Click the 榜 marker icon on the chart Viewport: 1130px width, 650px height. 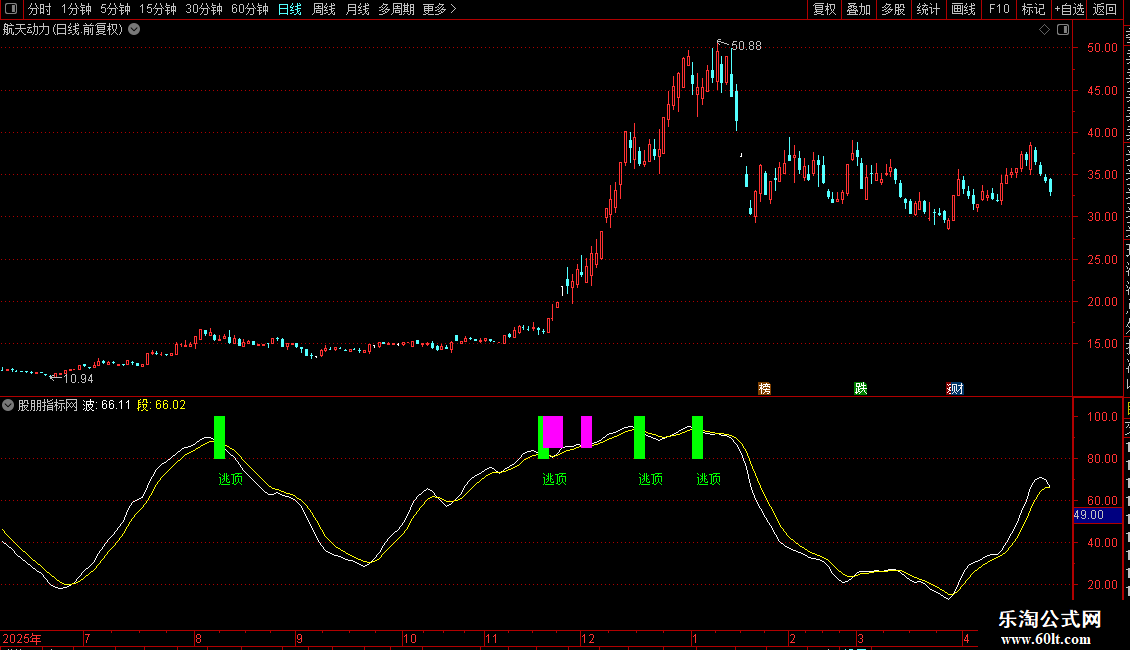point(765,388)
